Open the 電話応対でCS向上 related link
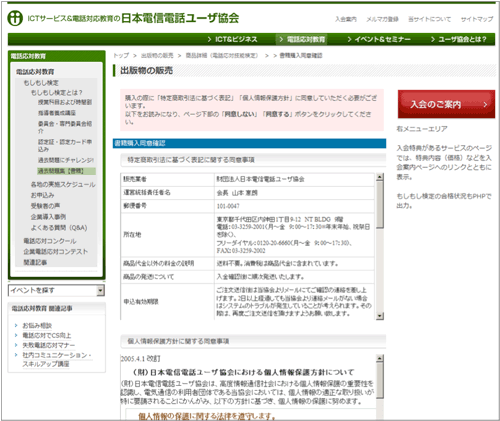Image resolution: width=500 pixels, height=421 pixels. 47,335
